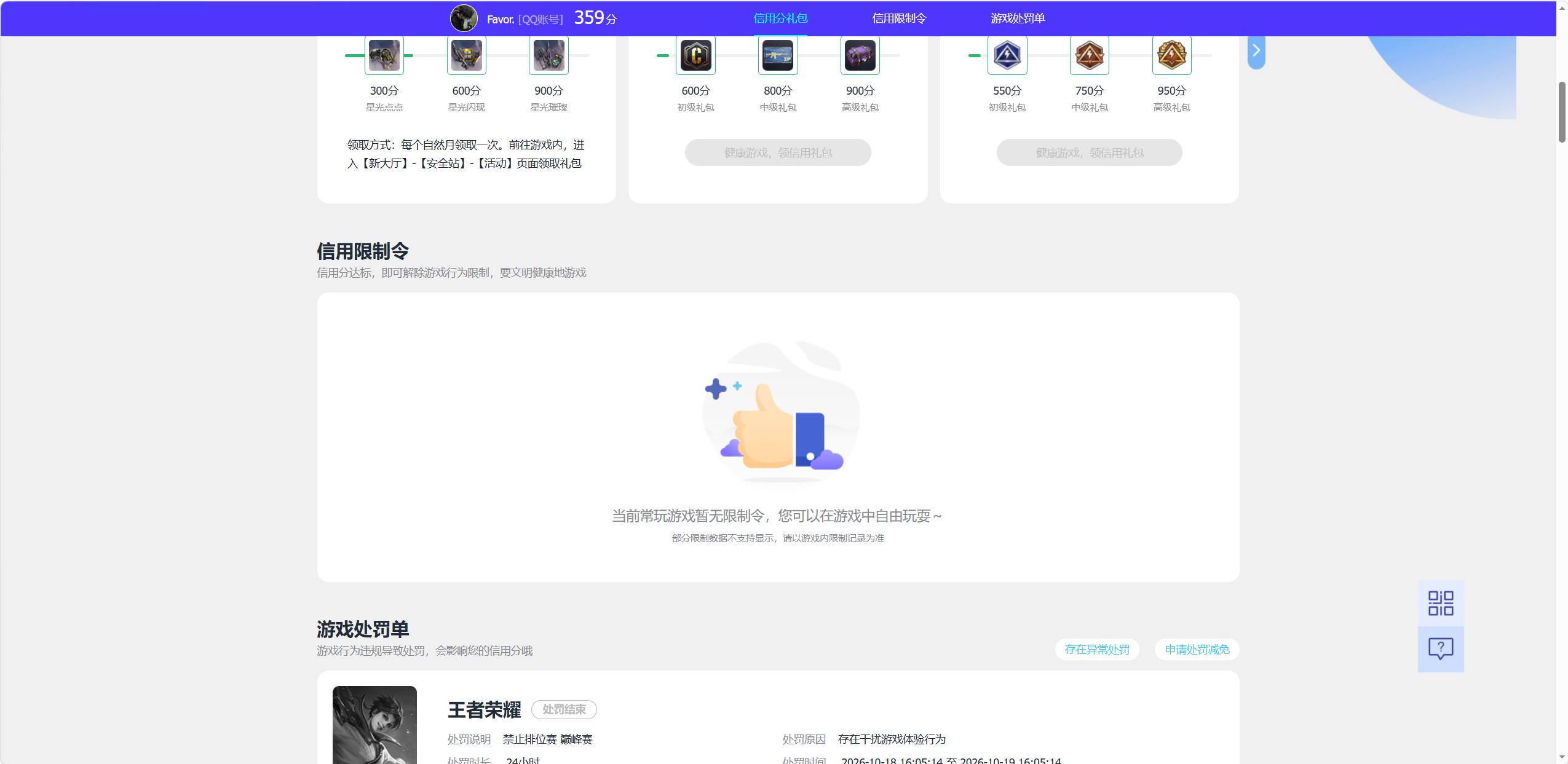This screenshot has height=764, width=1568.
Task: Open the QR code side widget
Action: tap(1441, 603)
